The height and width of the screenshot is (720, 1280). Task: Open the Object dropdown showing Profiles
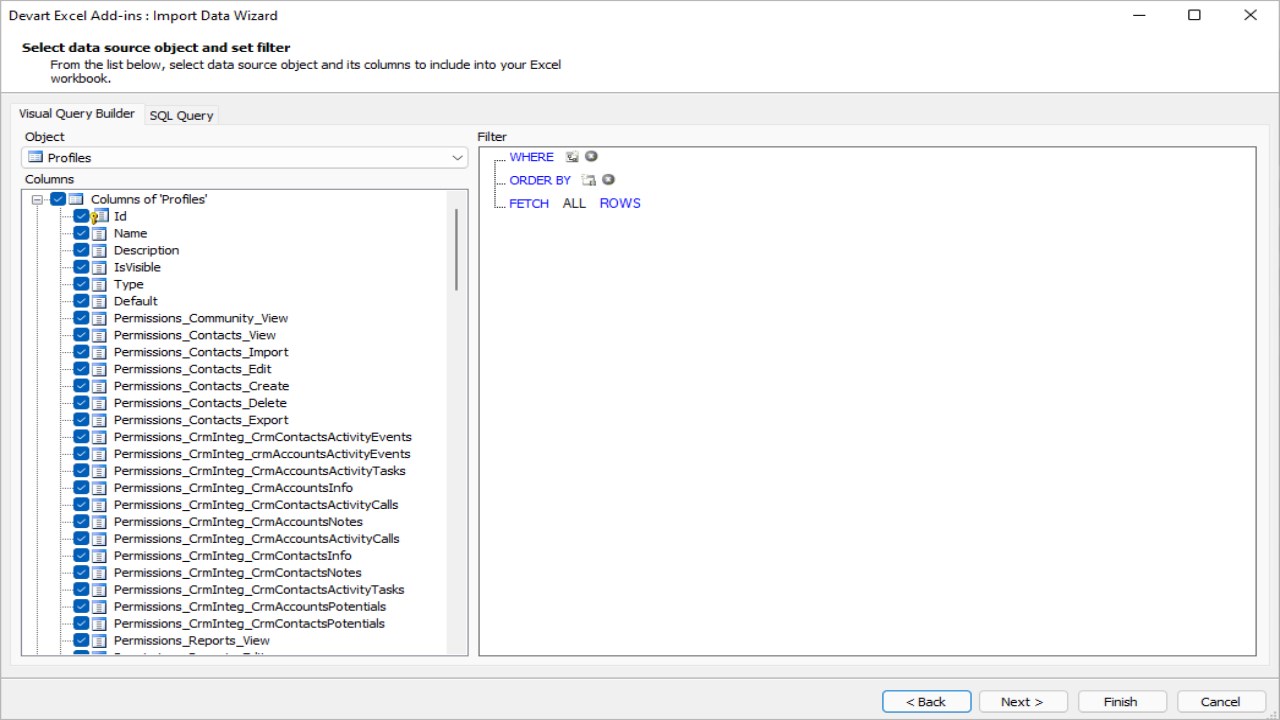click(244, 158)
